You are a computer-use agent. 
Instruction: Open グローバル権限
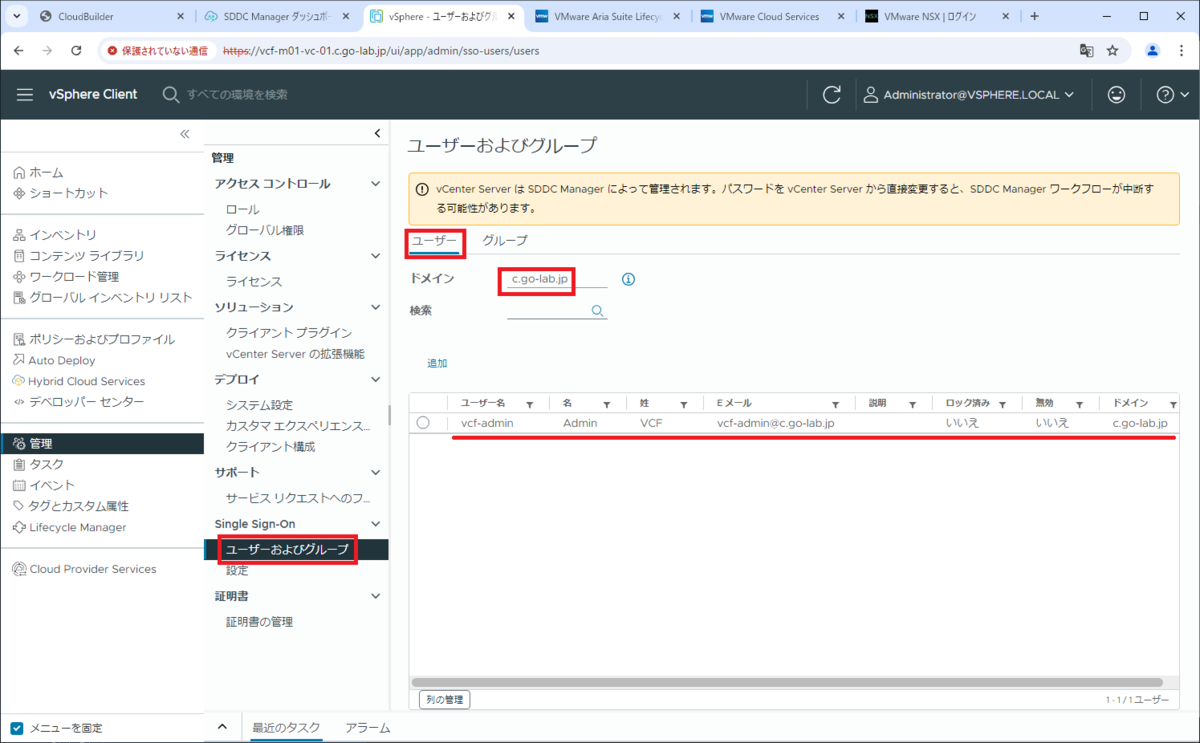pos(265,230)
